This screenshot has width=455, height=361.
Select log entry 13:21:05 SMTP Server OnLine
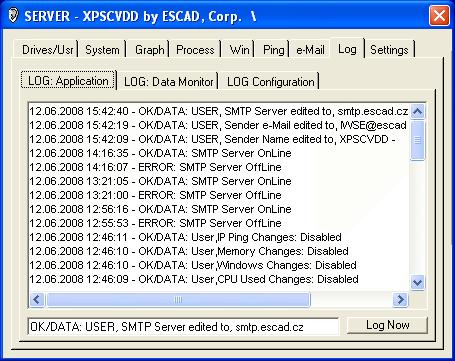(x=219, y=181)
